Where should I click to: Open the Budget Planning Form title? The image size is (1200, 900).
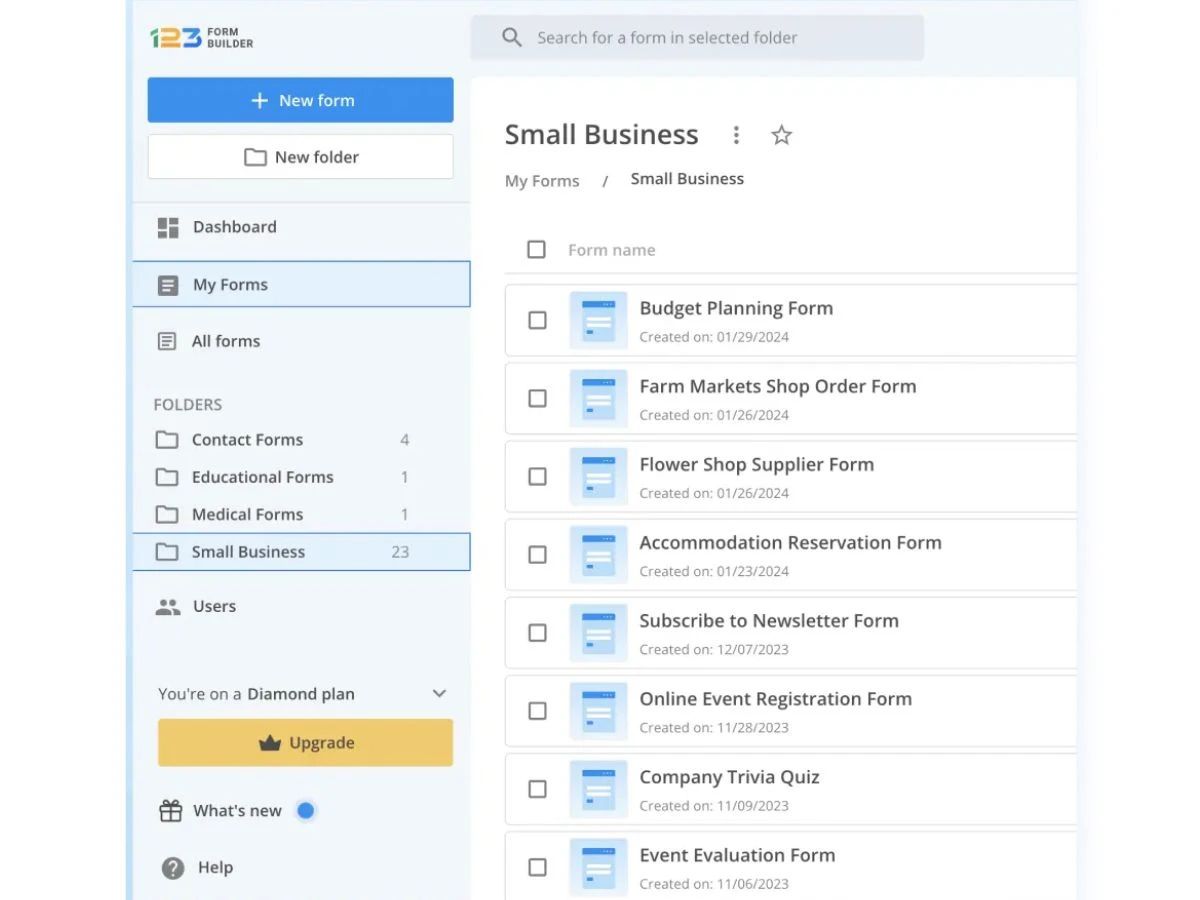(736, 308)
